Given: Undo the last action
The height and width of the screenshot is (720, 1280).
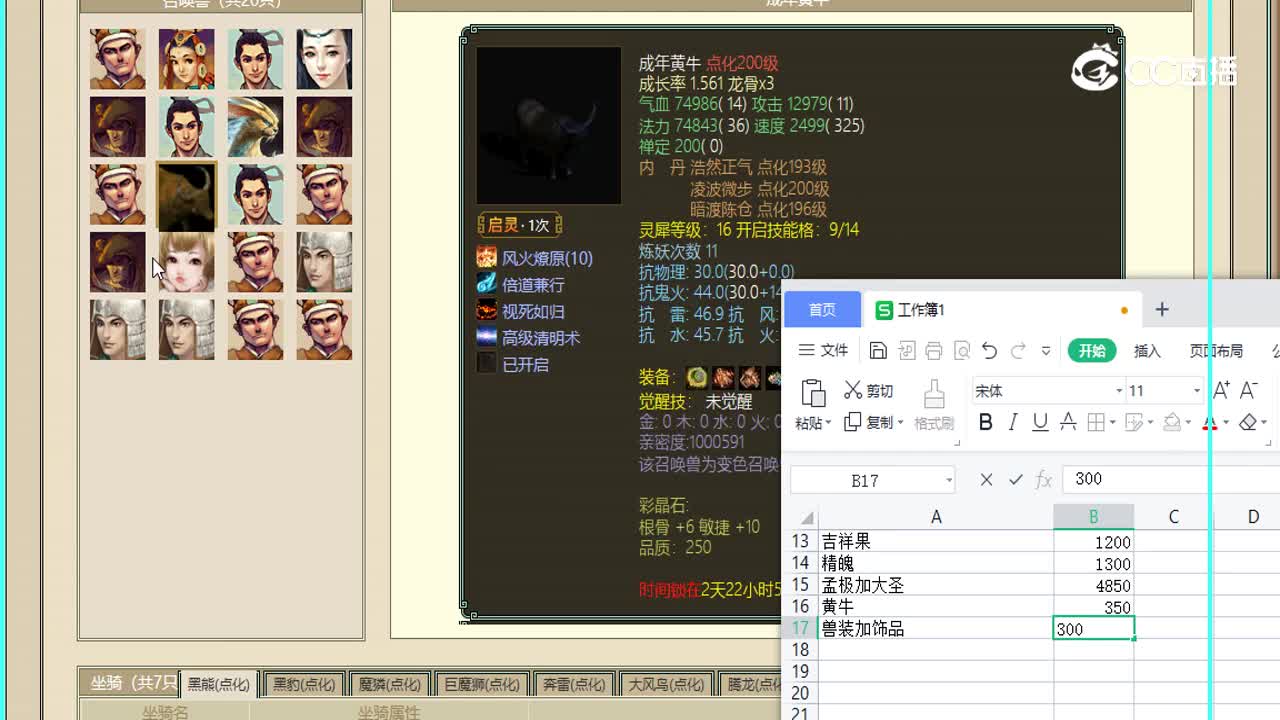Looking at the screenshot, I should [x=989, y=350].
